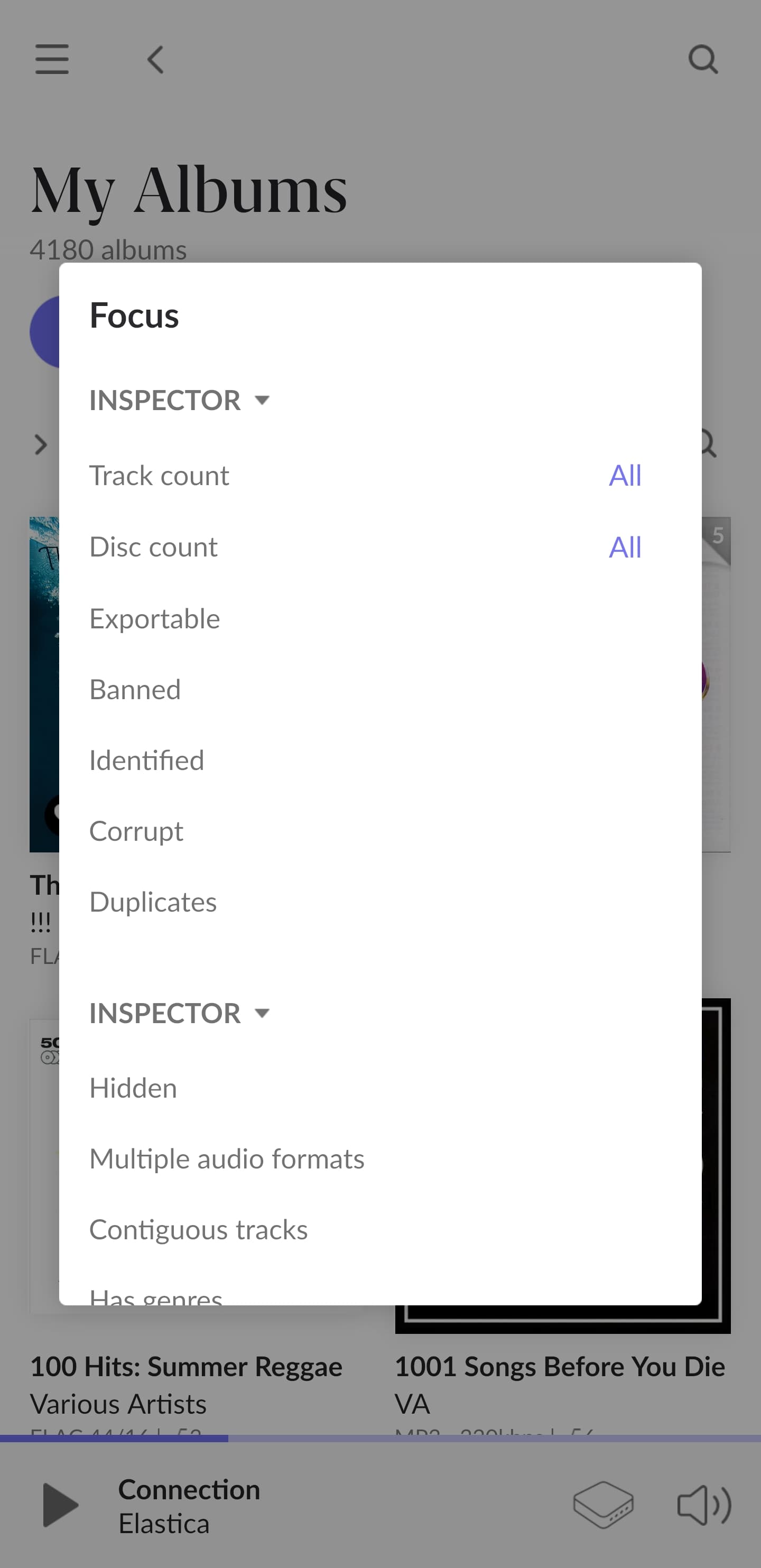Open search with top magnifier icon
This screenshot has width=761, height=1568.
[x=703, y=59]
